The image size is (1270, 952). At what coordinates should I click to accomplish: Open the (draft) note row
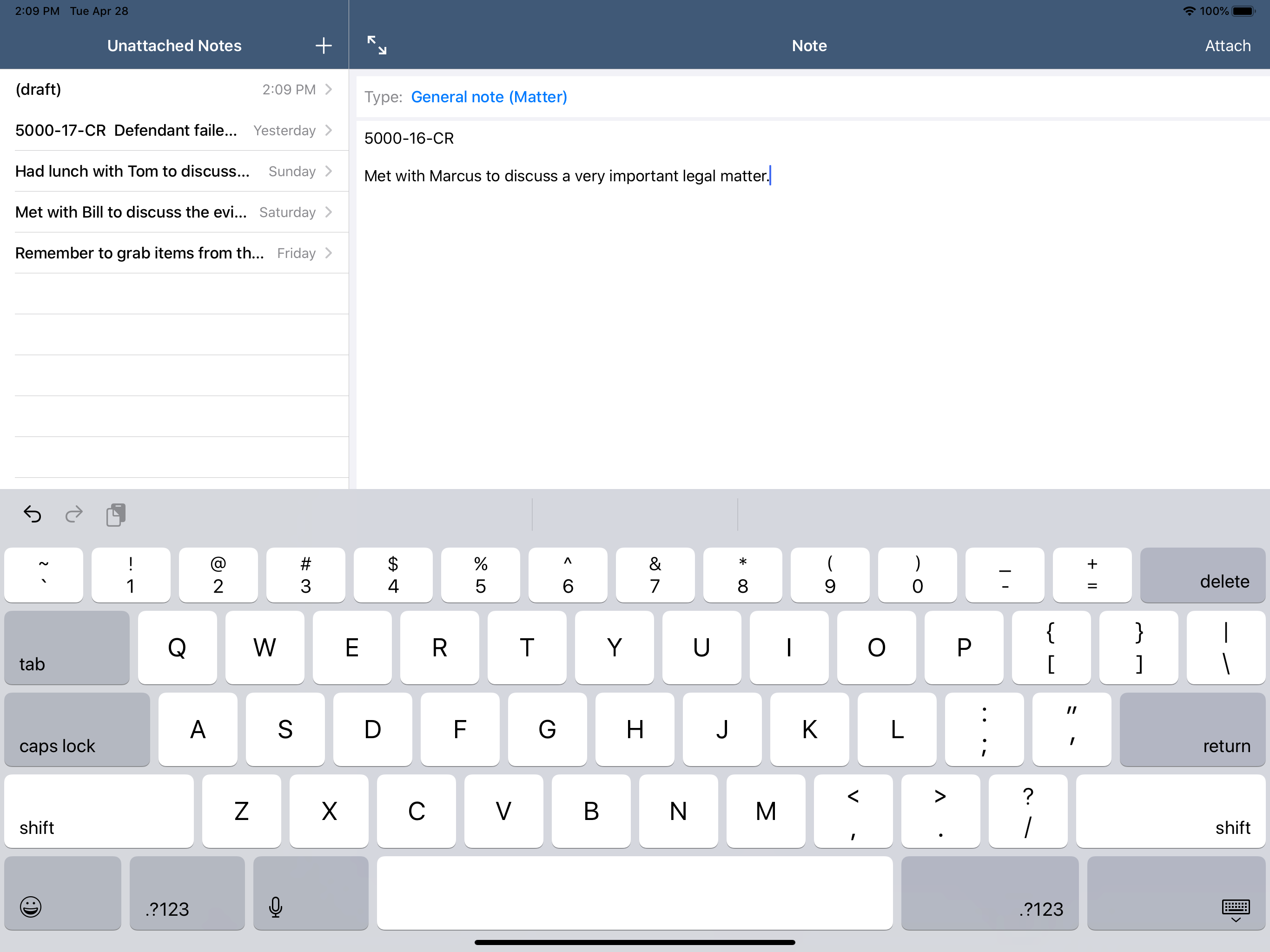click(174, 90)
